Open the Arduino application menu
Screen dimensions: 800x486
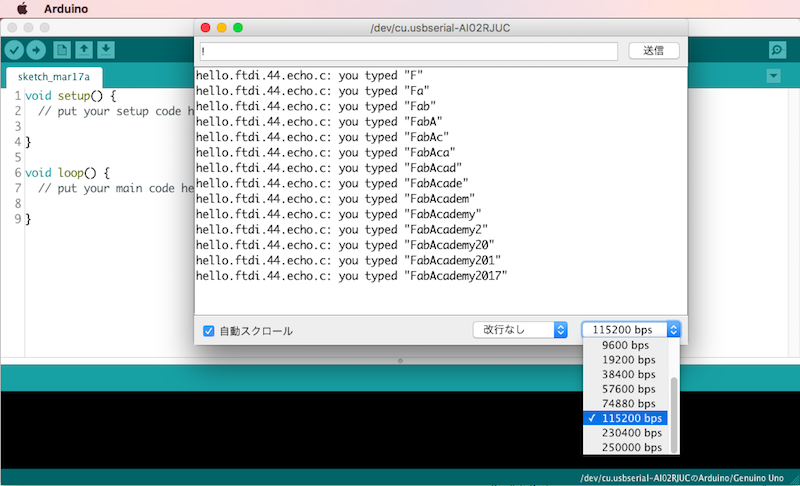(66, 9)
